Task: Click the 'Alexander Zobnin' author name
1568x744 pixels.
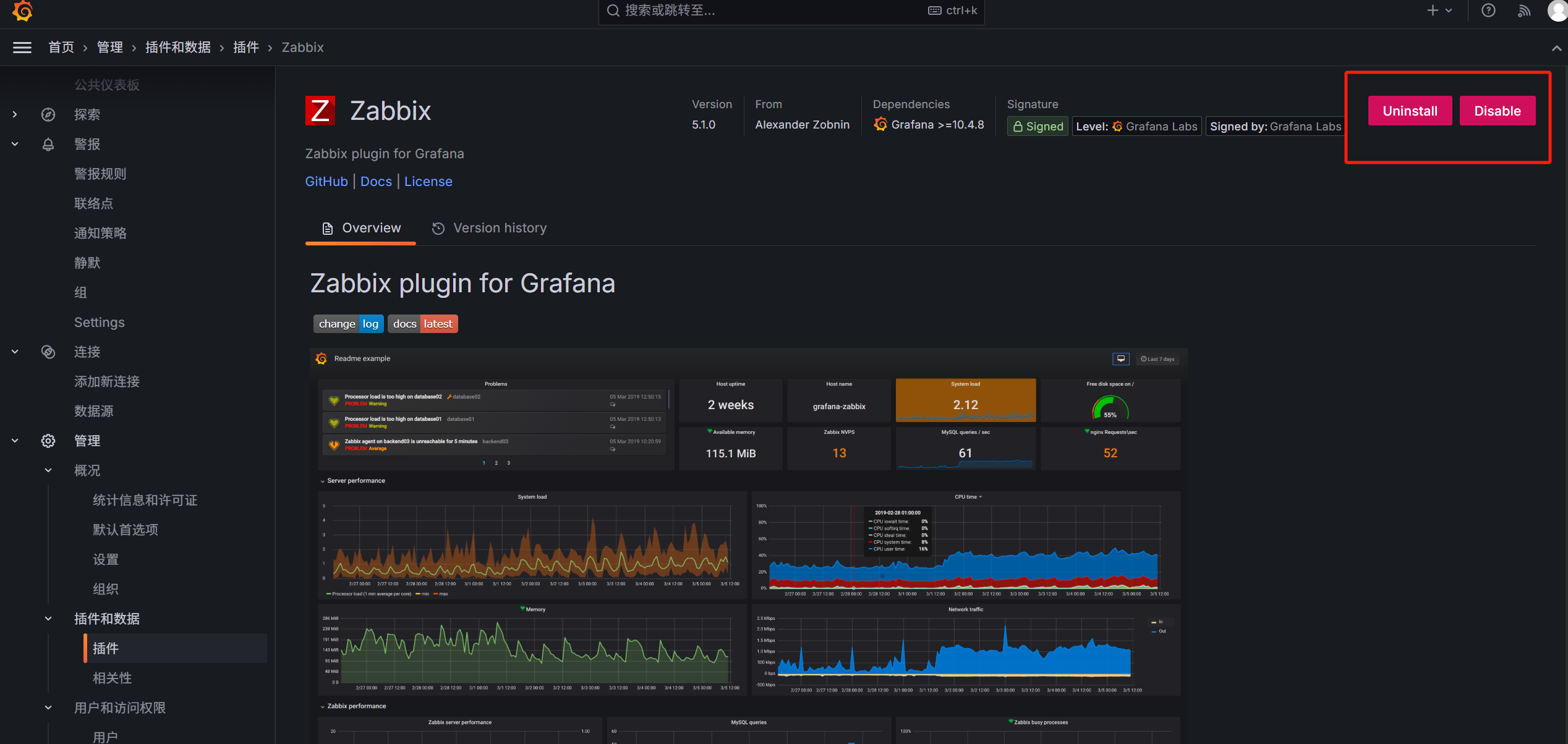Action: (x=803, y=125)
